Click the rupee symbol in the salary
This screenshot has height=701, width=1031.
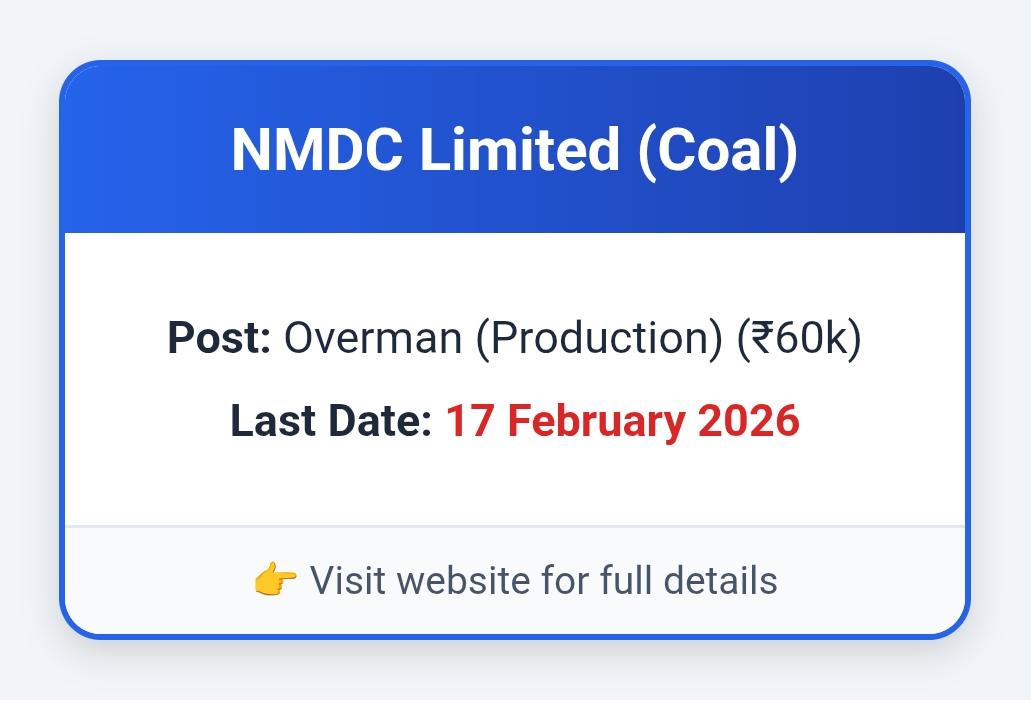pos(760,338)
